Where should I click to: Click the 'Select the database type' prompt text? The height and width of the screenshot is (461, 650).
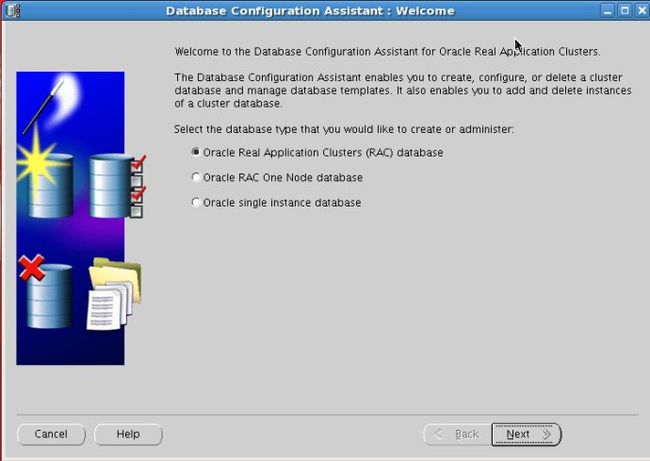click(344, 129)
